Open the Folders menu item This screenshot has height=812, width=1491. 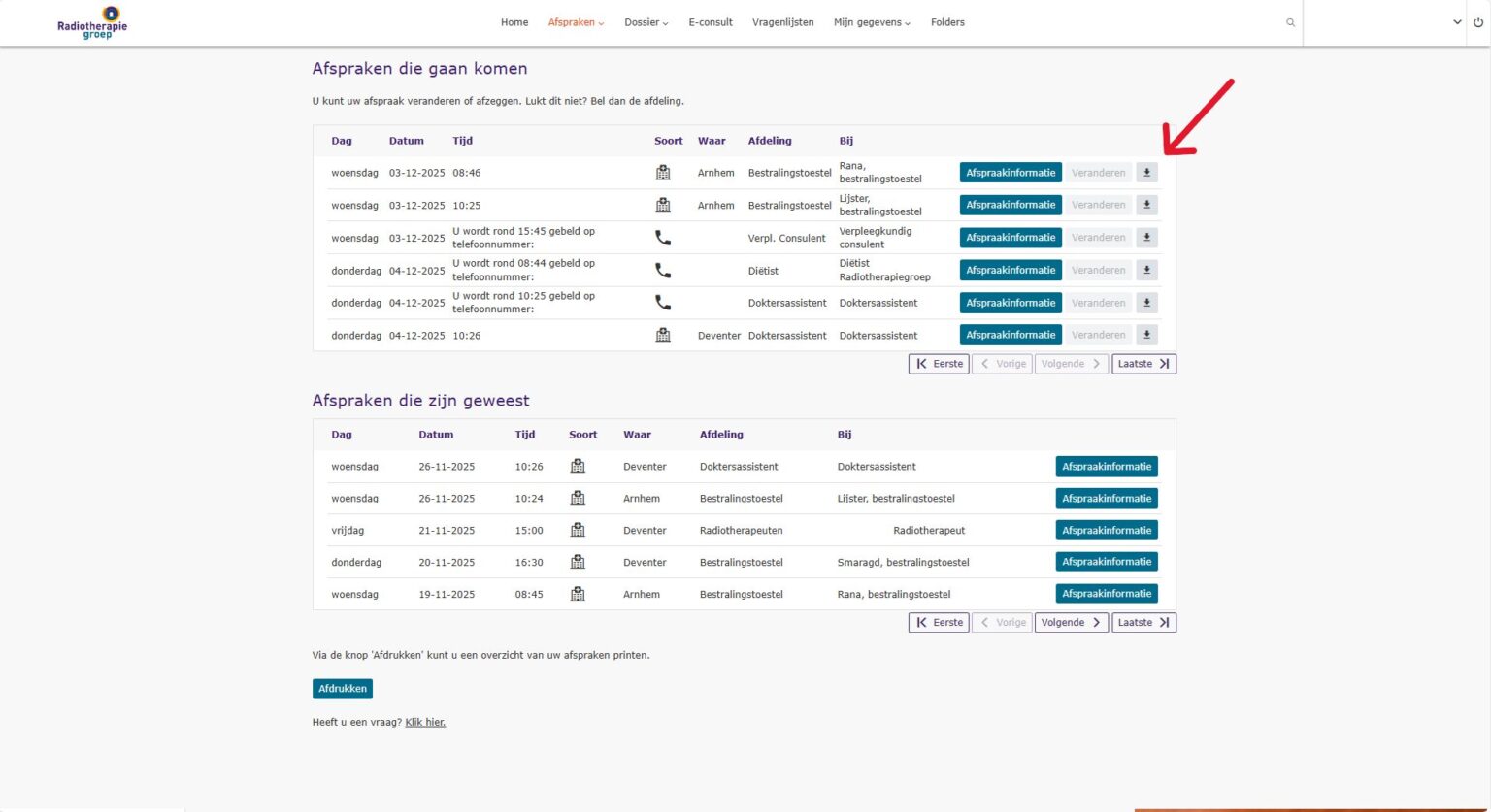947,22
